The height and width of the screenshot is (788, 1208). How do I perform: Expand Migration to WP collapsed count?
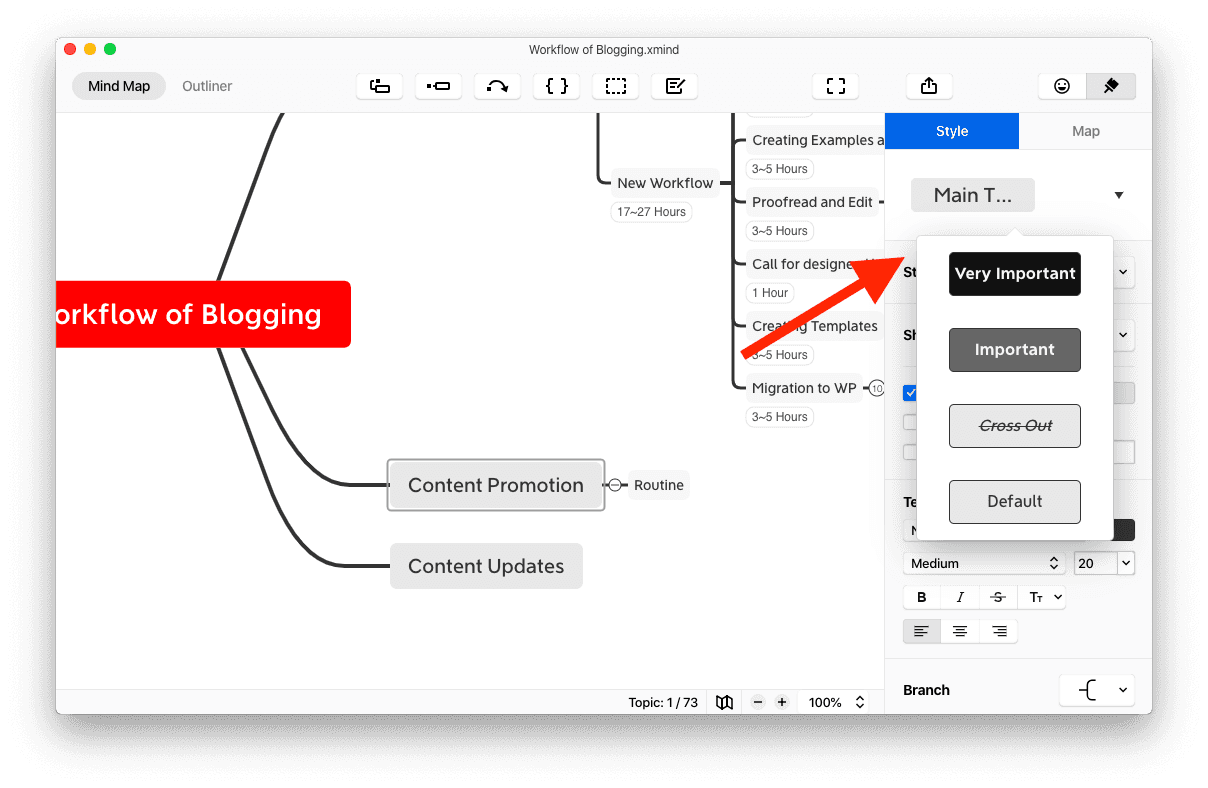click(877, 388)
